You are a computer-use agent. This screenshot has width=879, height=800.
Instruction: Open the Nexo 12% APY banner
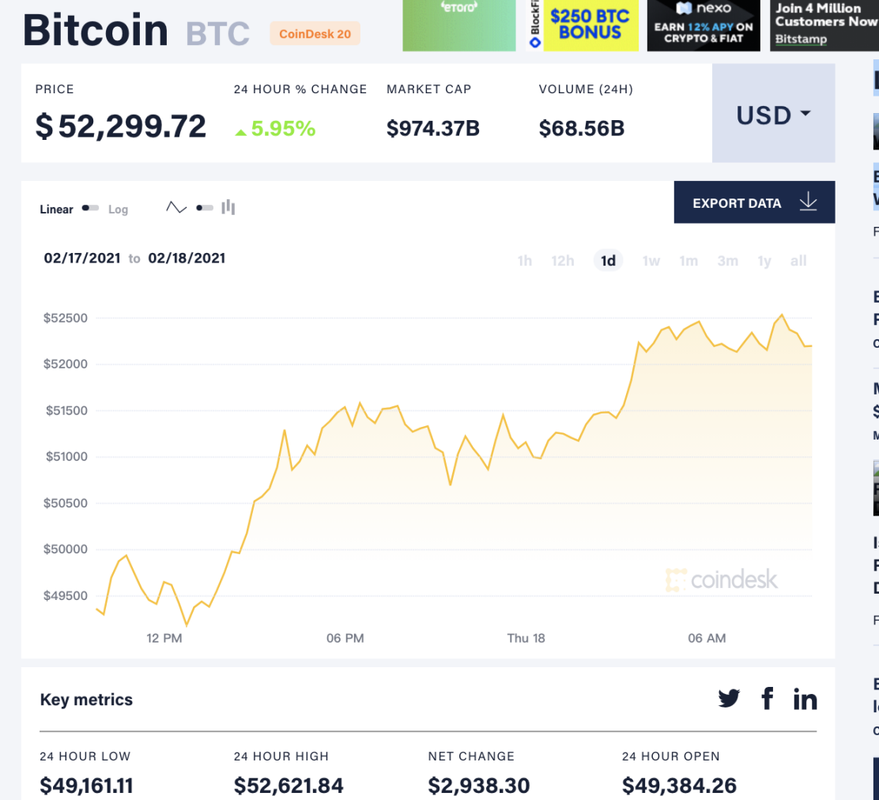pyautogui.click(x=703, y=25)
